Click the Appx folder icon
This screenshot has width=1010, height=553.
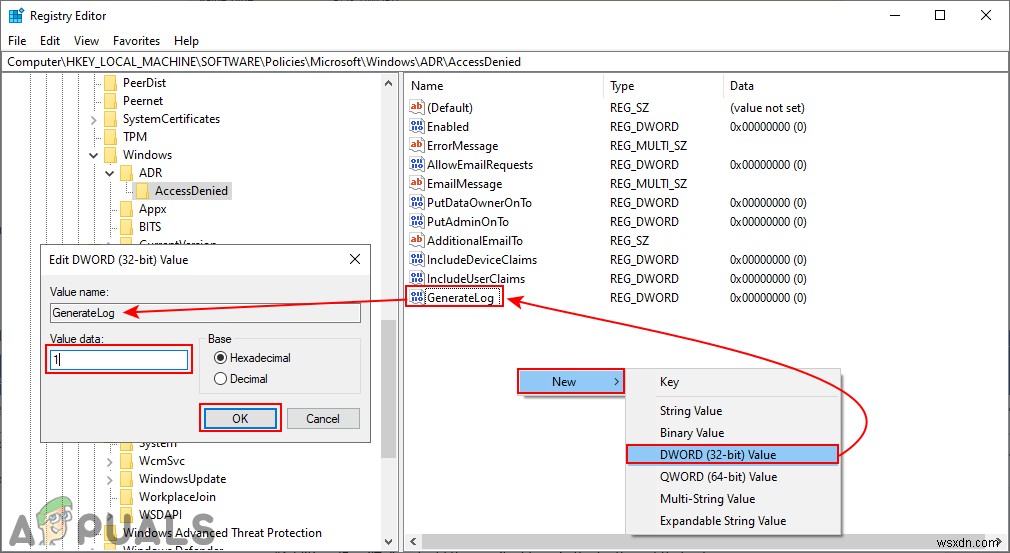pyautogui.click(x=126, y=209)
